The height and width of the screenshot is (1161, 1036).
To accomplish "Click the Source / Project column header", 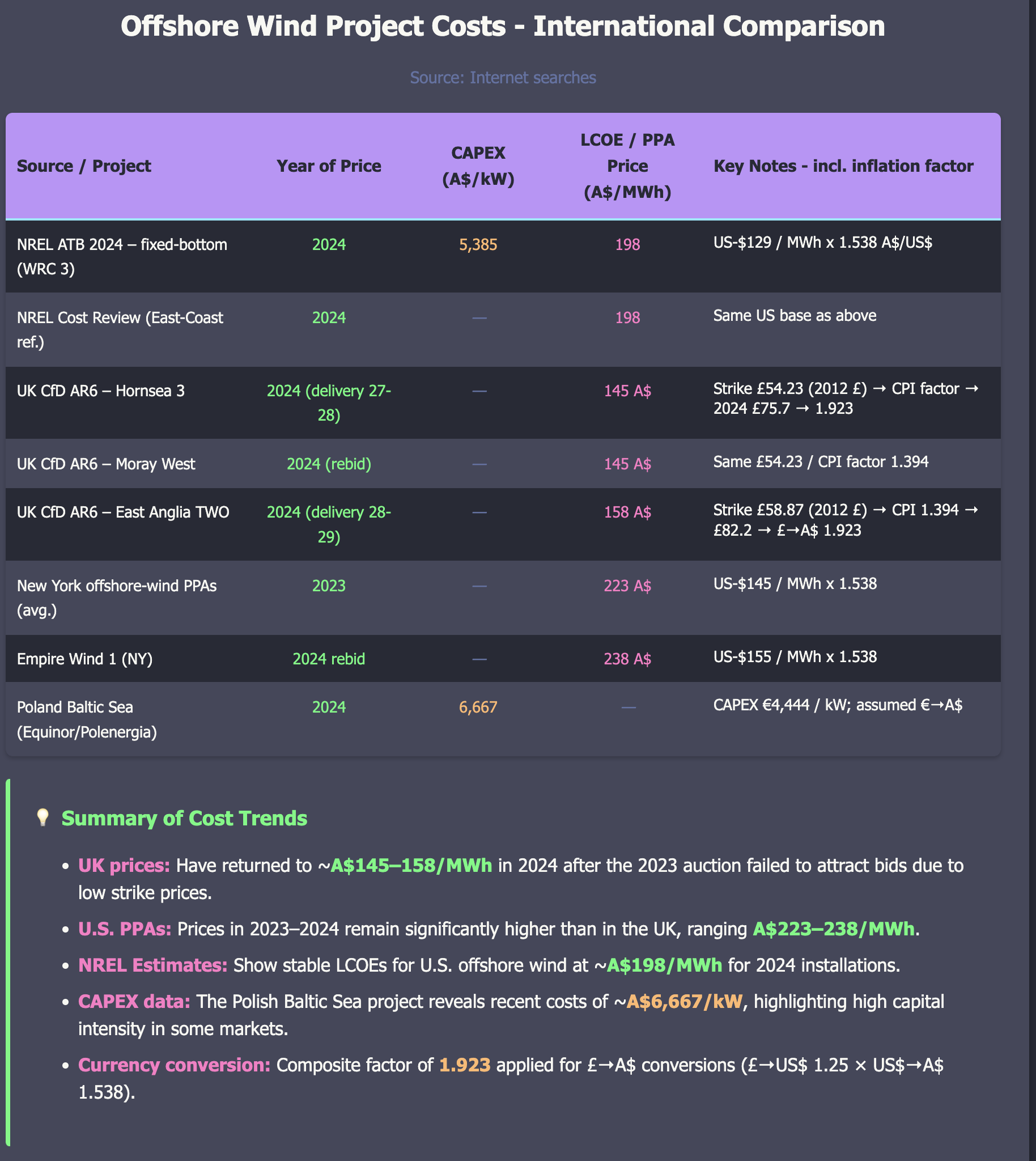I will pyautogui.click(x=84, y=166).
